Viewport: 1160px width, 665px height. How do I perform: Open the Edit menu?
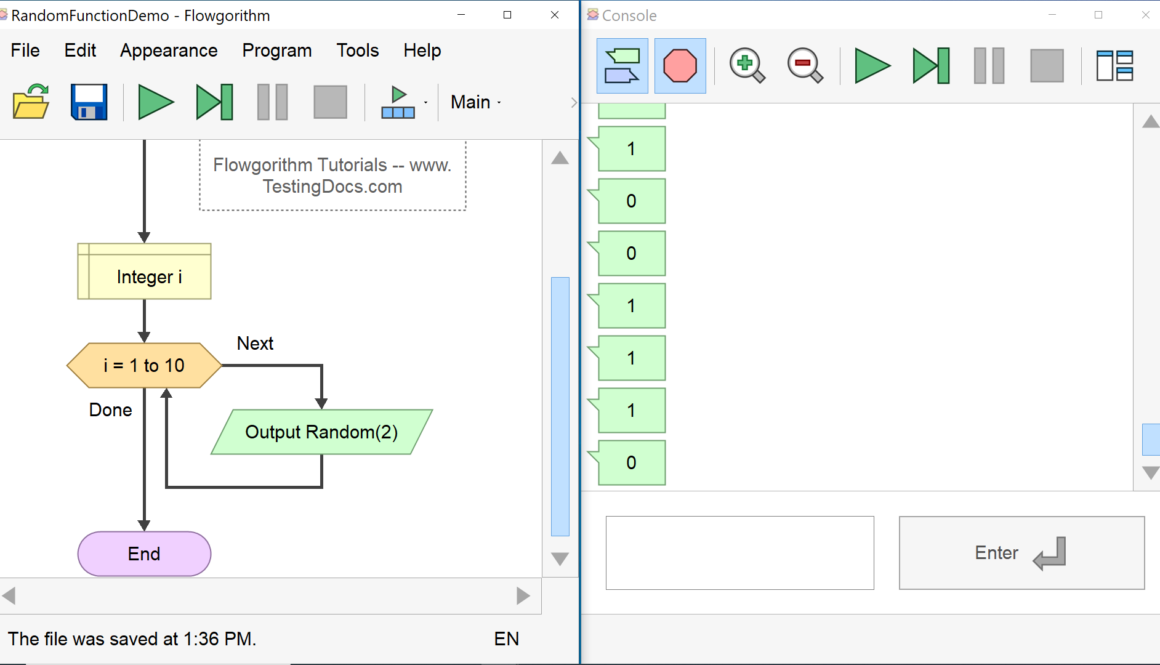pyautogui.click(x=80, y=50)
